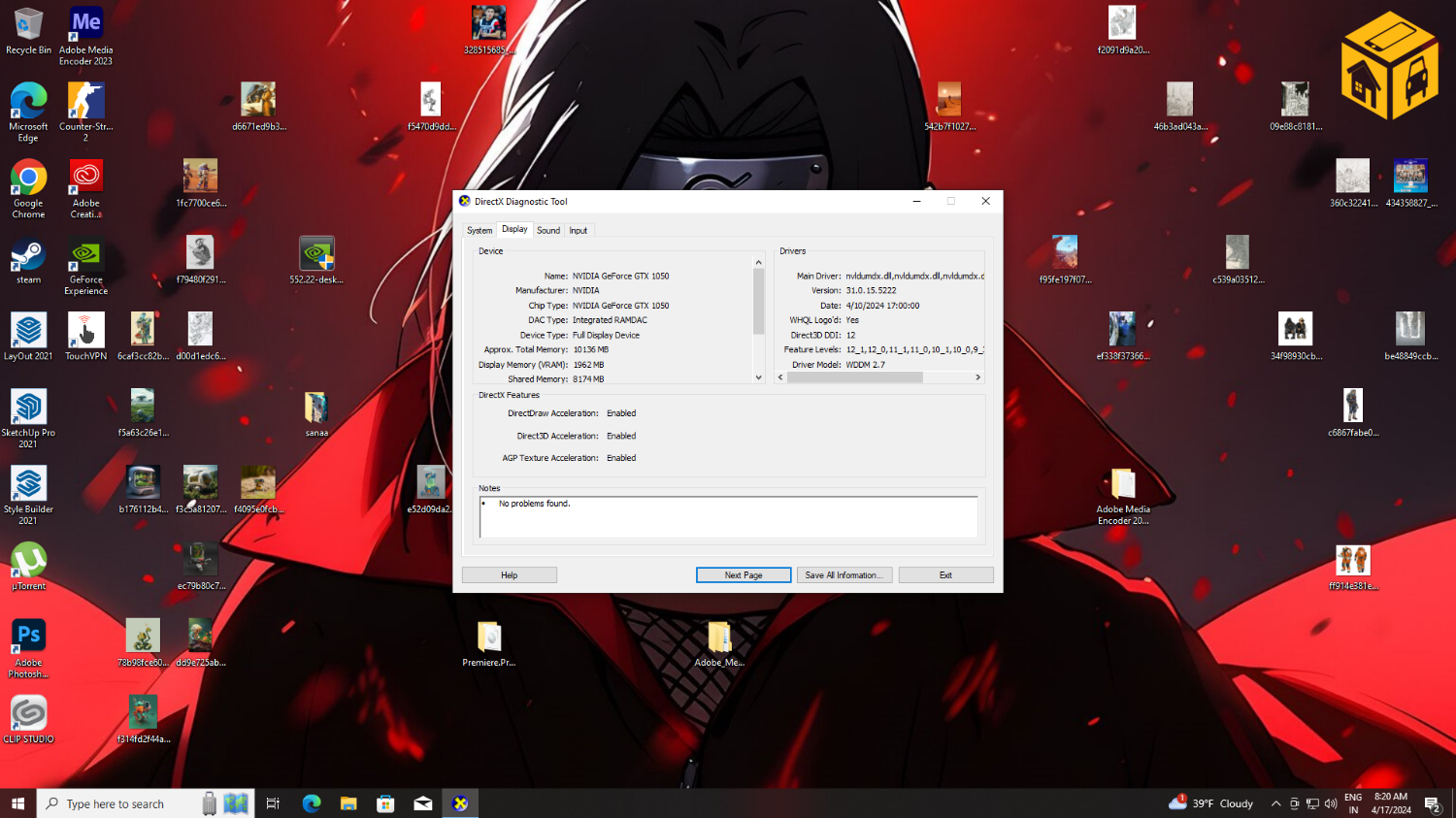Select the f2091d9a20... image file
1456x818 pixels.
coord(1123,31)
